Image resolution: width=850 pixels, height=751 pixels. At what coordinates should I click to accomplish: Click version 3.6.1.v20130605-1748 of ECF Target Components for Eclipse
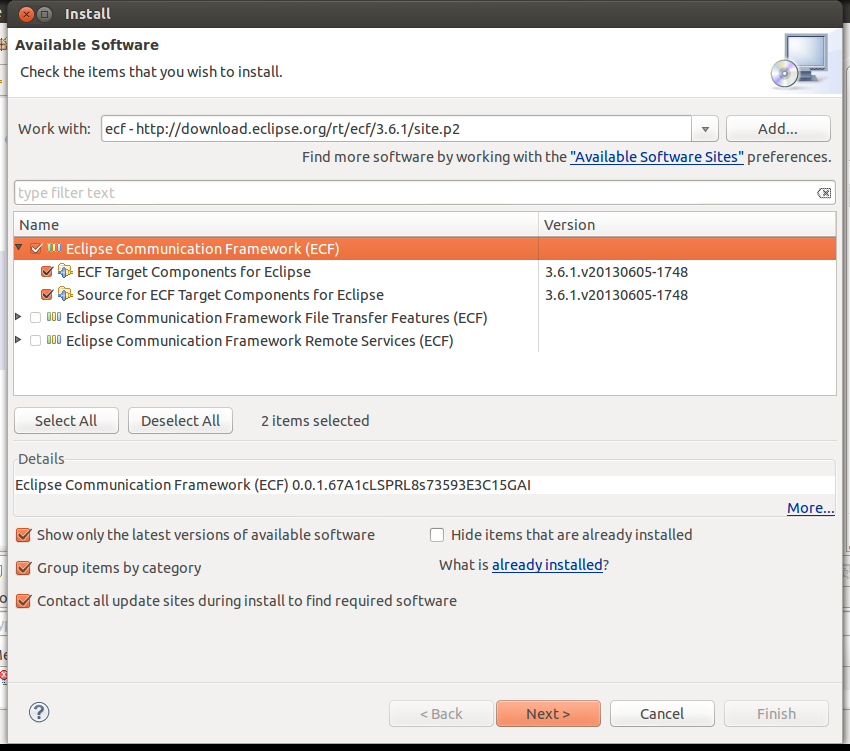(x=616, y=272)
